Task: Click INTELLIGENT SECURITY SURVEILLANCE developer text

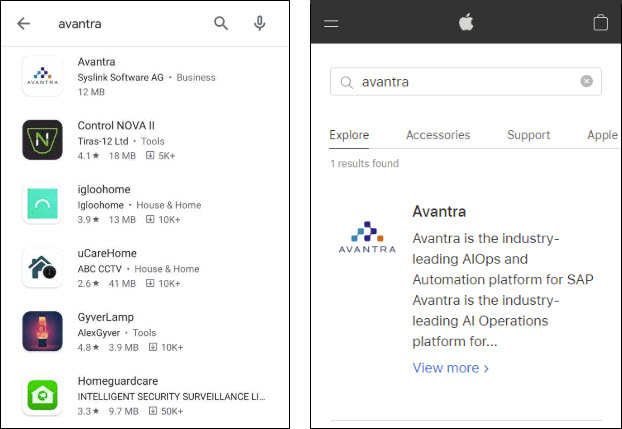Action: (x=171, y=397)
